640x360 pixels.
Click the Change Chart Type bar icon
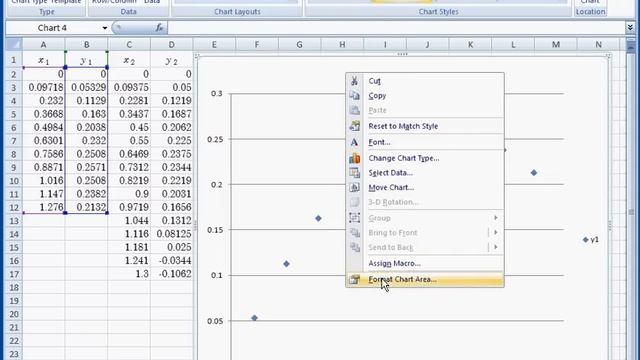[x=354, y=158]
